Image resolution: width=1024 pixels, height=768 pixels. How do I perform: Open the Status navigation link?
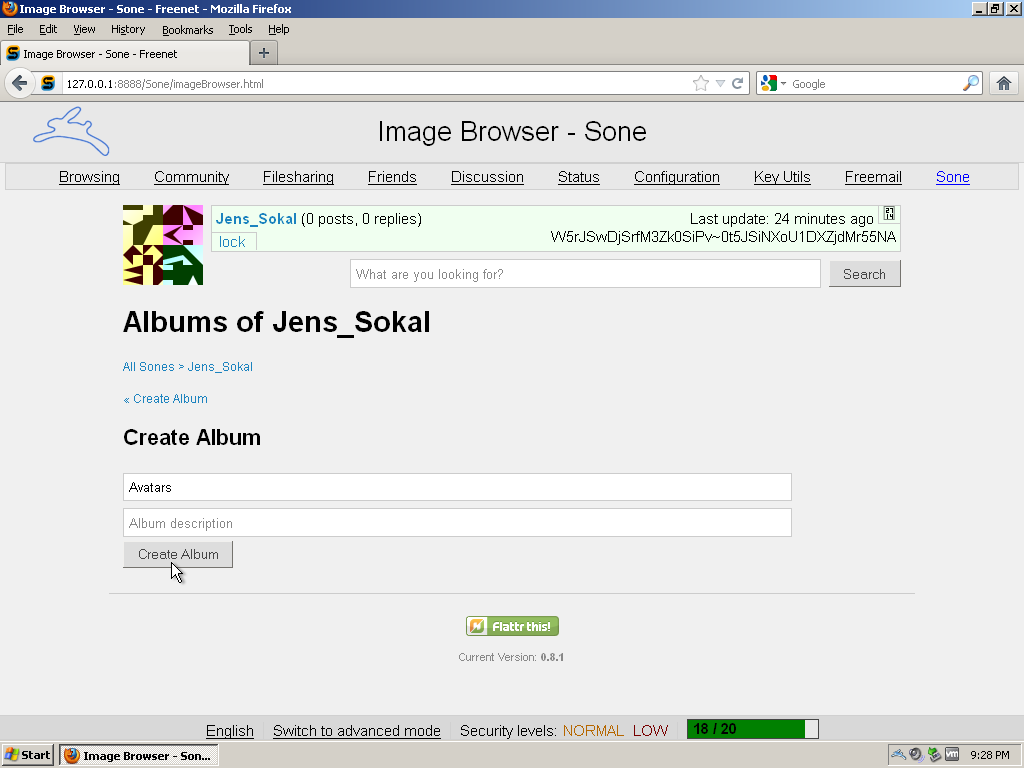(x=579, y=177)
